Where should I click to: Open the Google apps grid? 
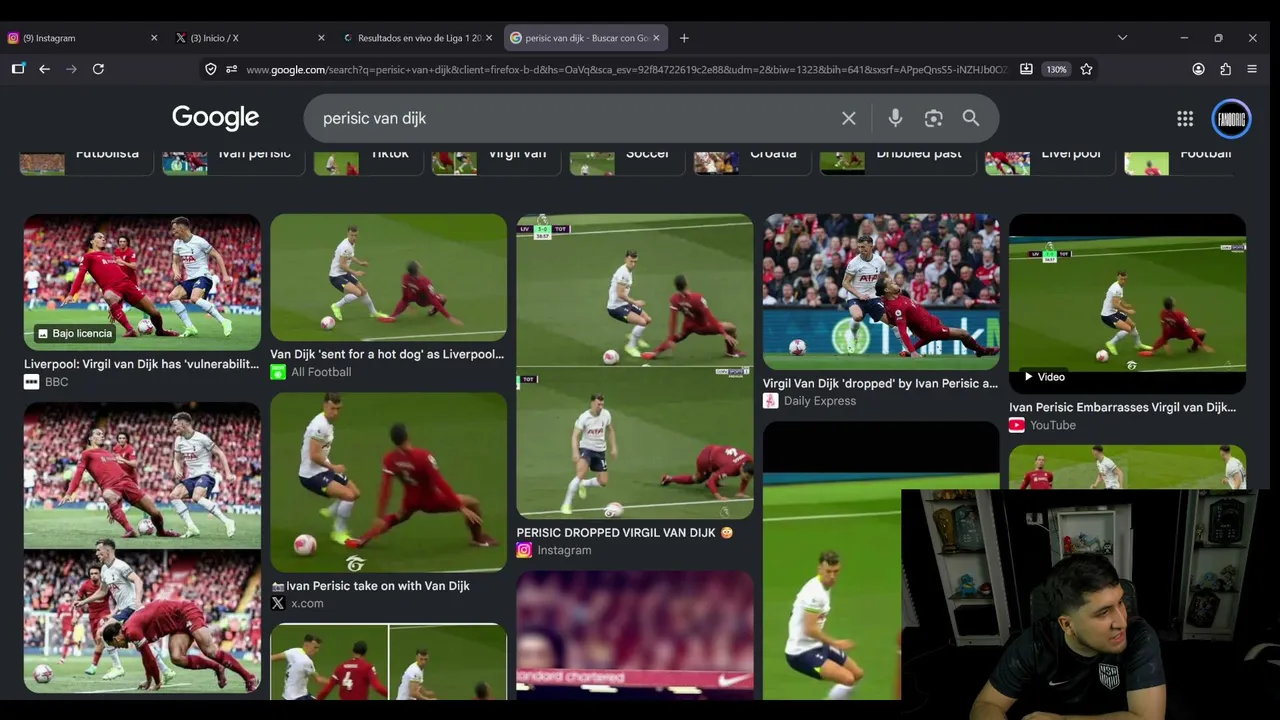click(x=1185, y=119)
